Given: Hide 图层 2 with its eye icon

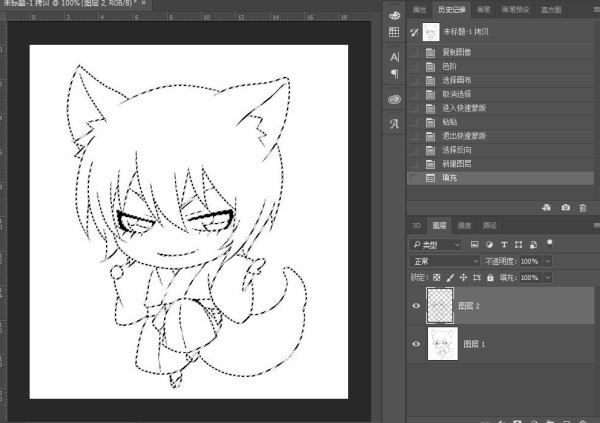Looking at the screenshot, I should 416,306.
